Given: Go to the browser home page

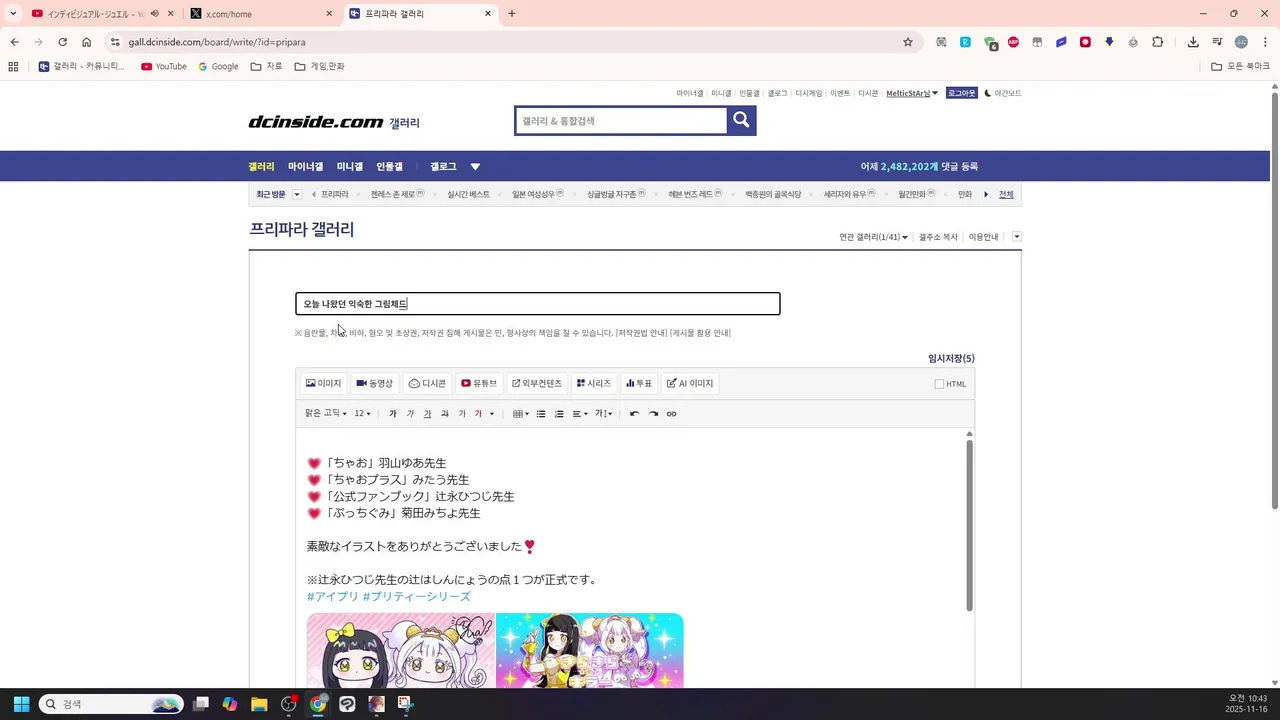Looking at the screenshot, I should pos(87,42).
